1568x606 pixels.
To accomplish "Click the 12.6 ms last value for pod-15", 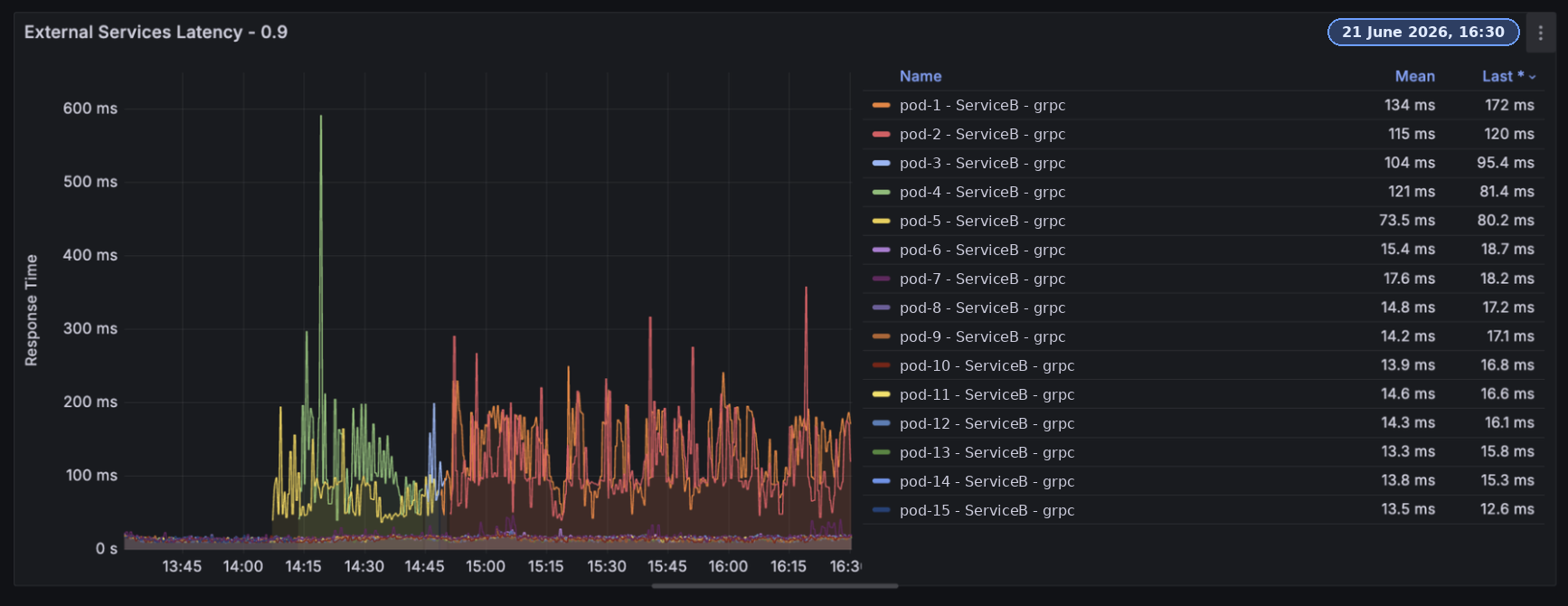I will click(x=1507, y=510).
